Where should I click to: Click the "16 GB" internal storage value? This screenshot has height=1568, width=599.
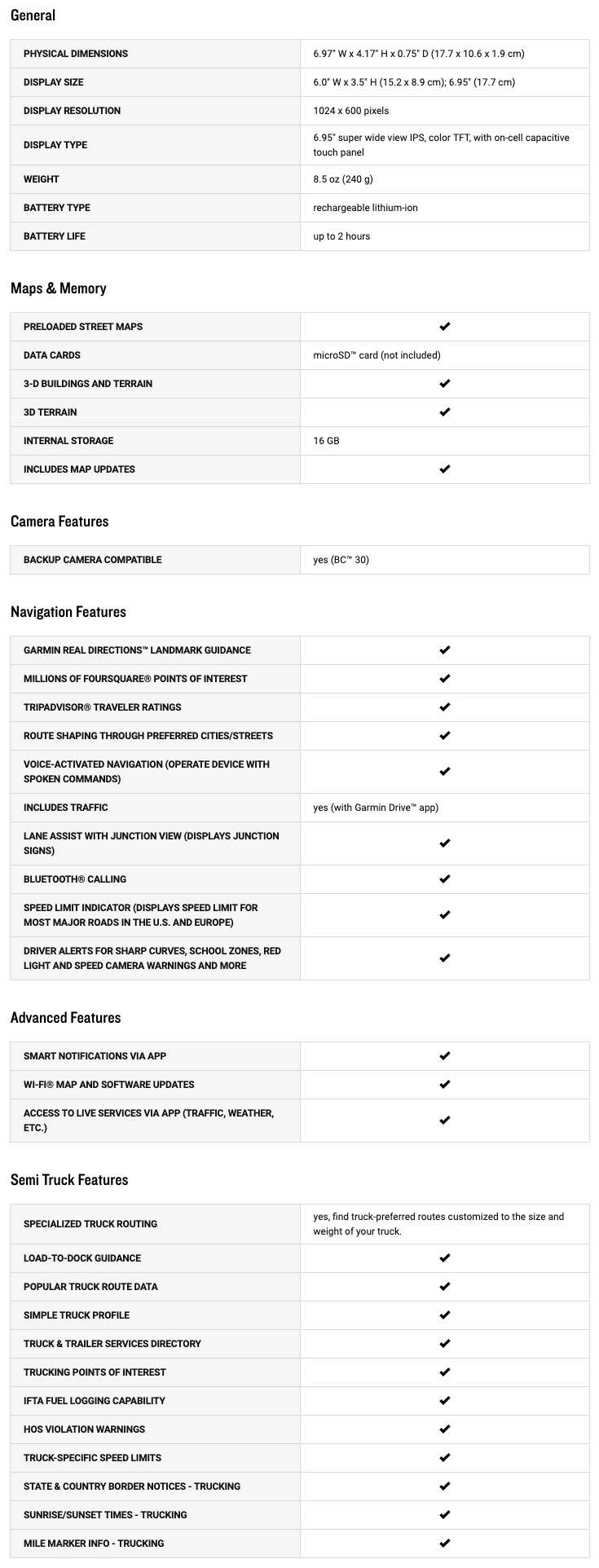[x=326, y=441]
